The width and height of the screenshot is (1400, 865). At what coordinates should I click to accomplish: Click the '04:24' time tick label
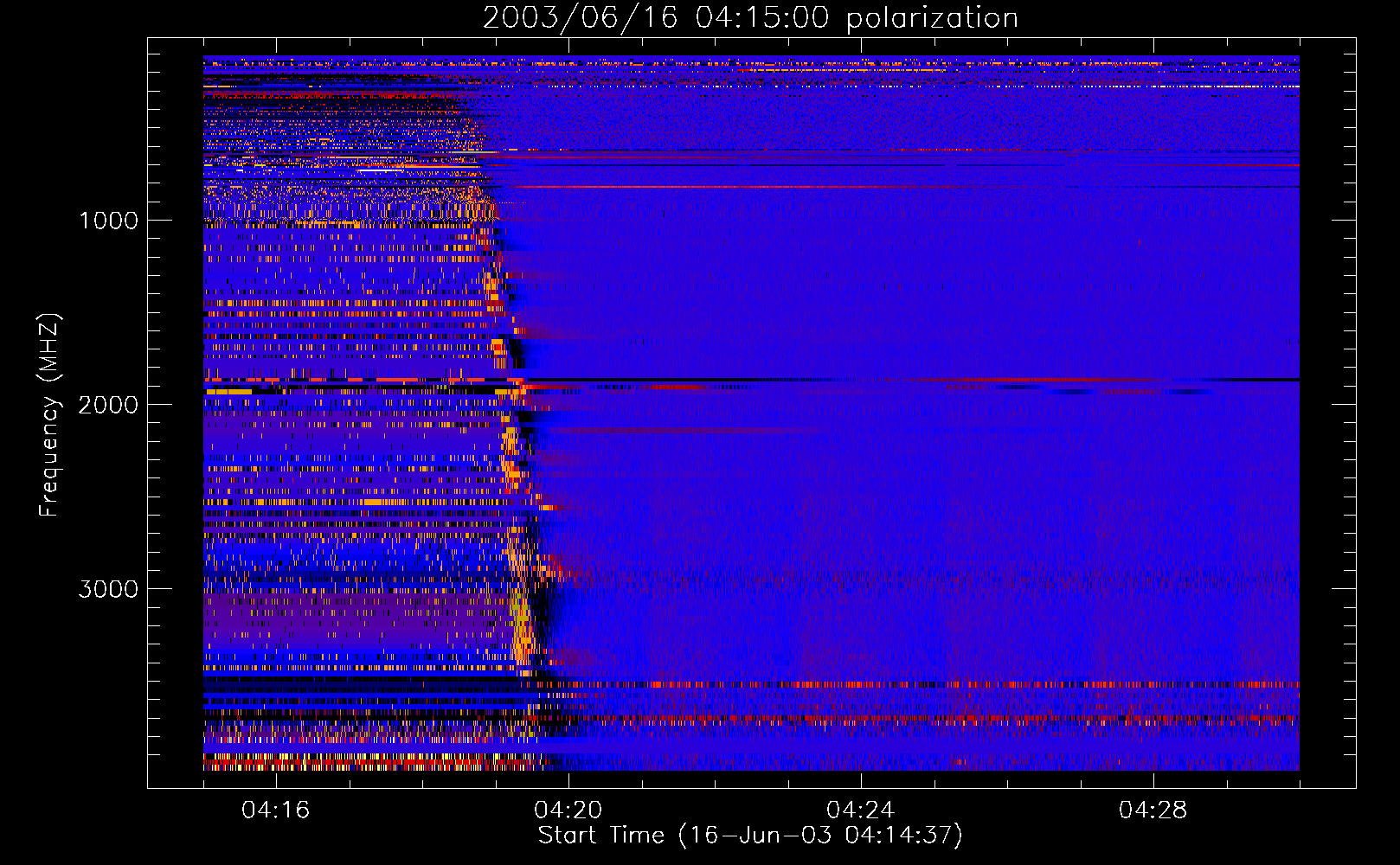coord(860,810)
